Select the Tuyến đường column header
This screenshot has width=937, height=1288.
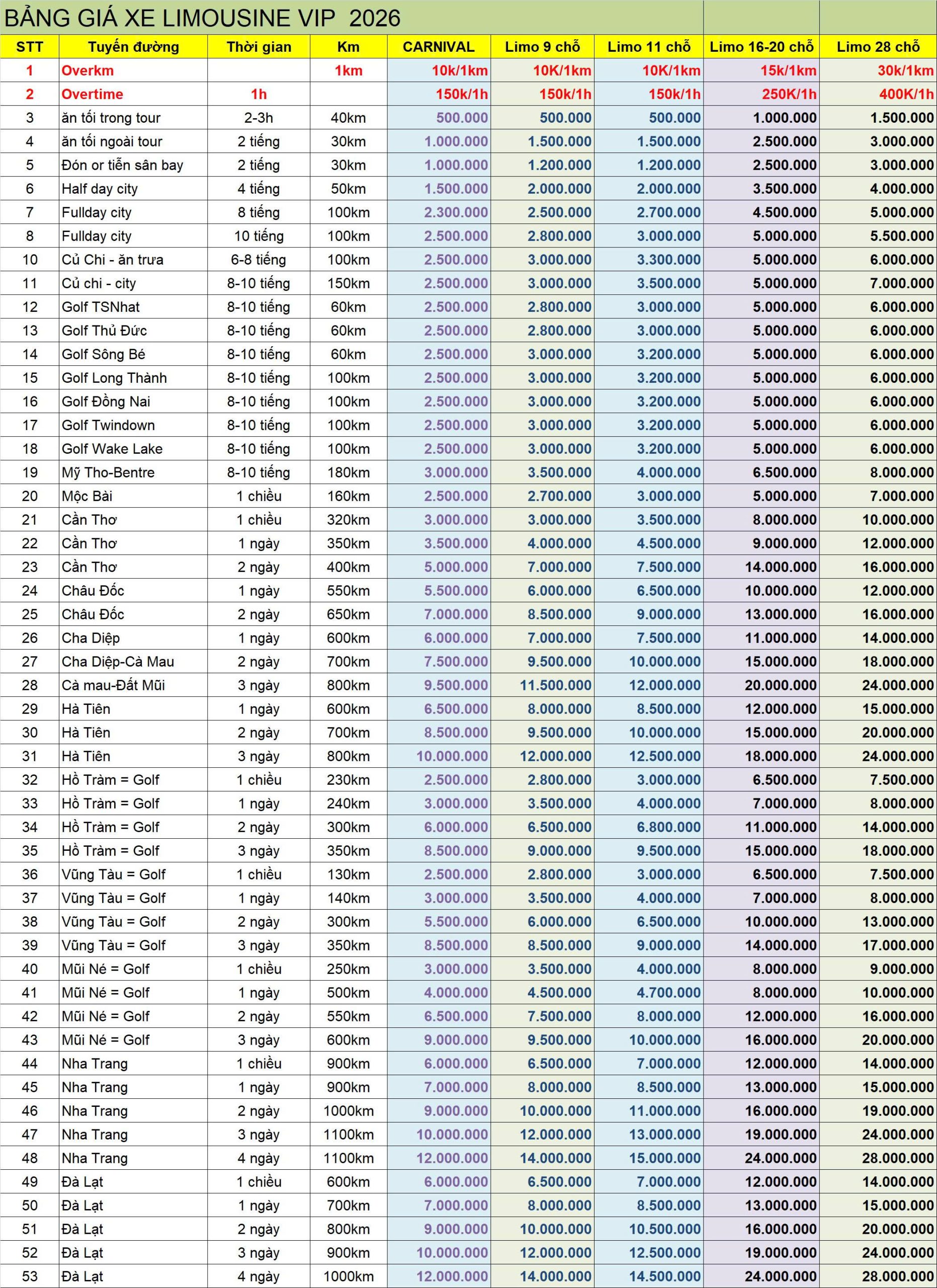pyautogui.click(x=133, y=47)
